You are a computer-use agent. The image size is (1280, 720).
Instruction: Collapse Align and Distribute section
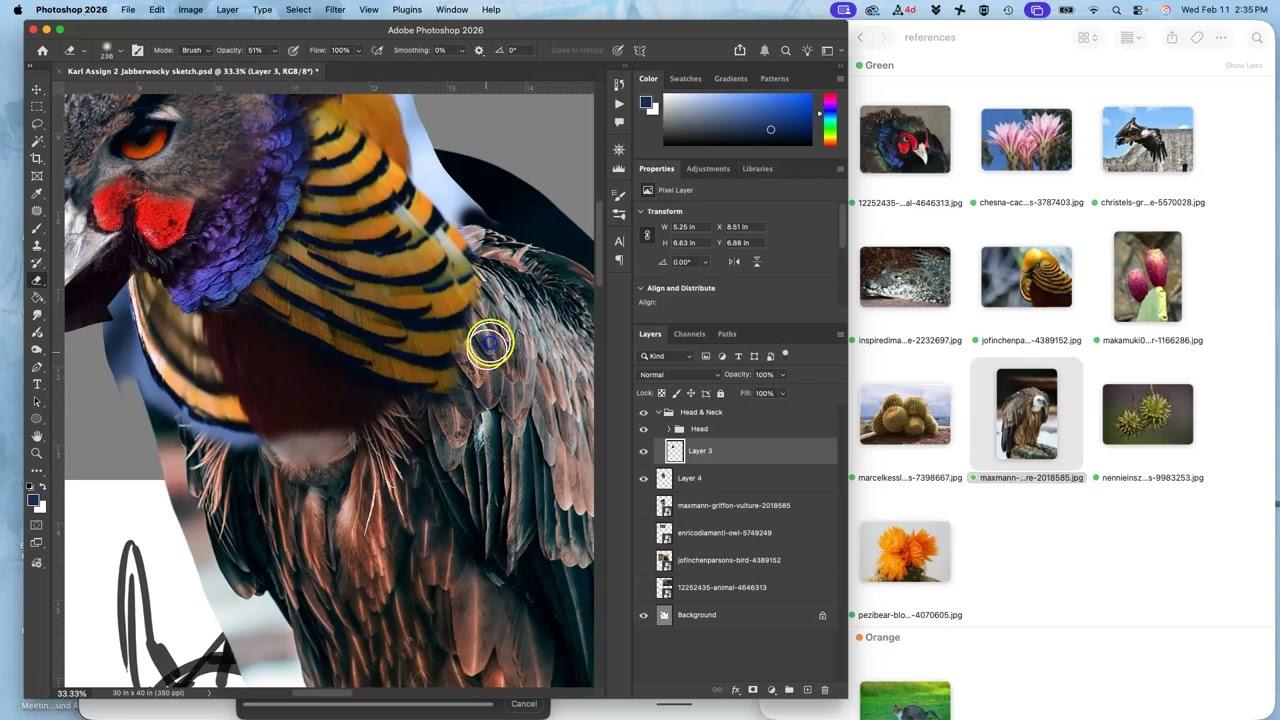(641, 288)
